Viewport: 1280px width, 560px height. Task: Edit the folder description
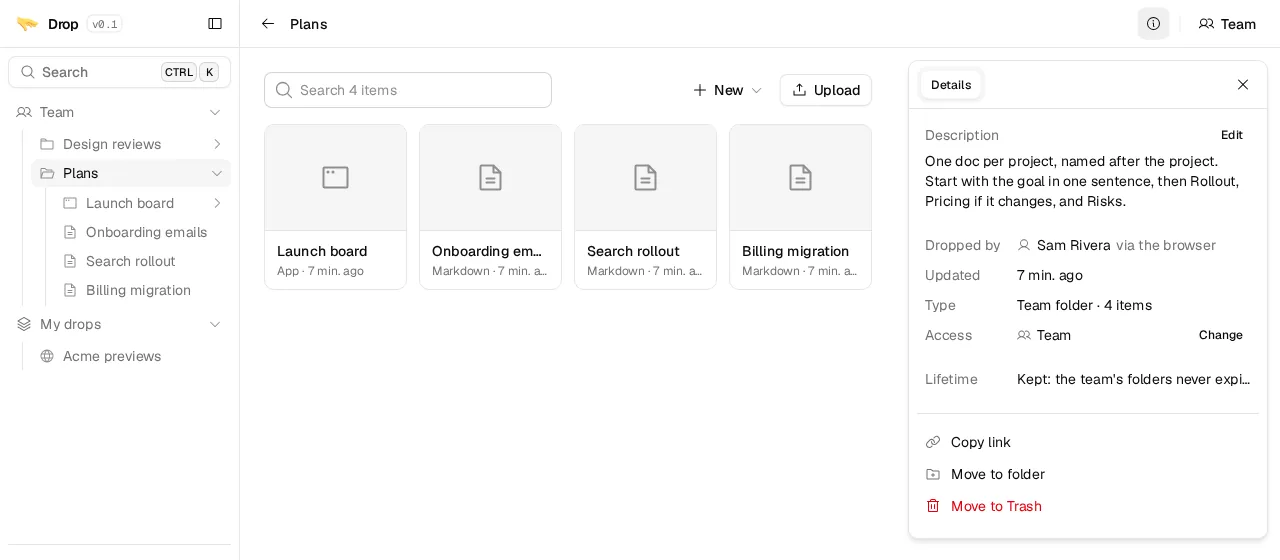pos(1232,135)
